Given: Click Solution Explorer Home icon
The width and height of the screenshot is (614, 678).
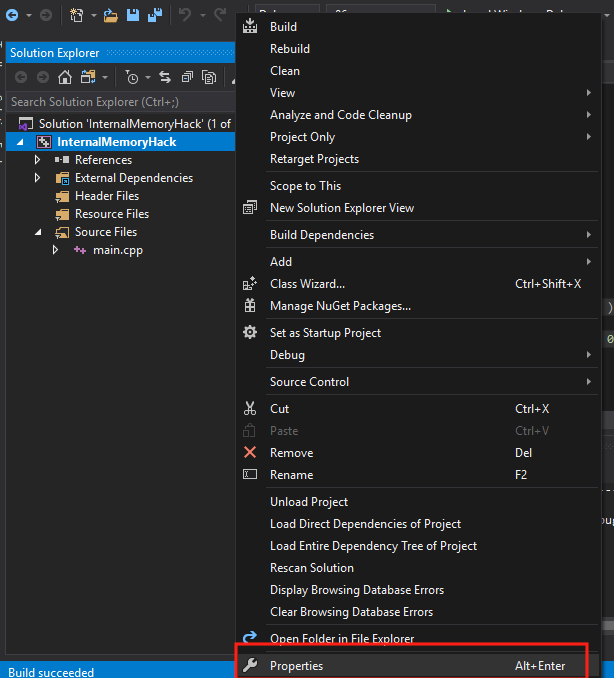Looking at the screenshot, I should click(x=65, y=77).
